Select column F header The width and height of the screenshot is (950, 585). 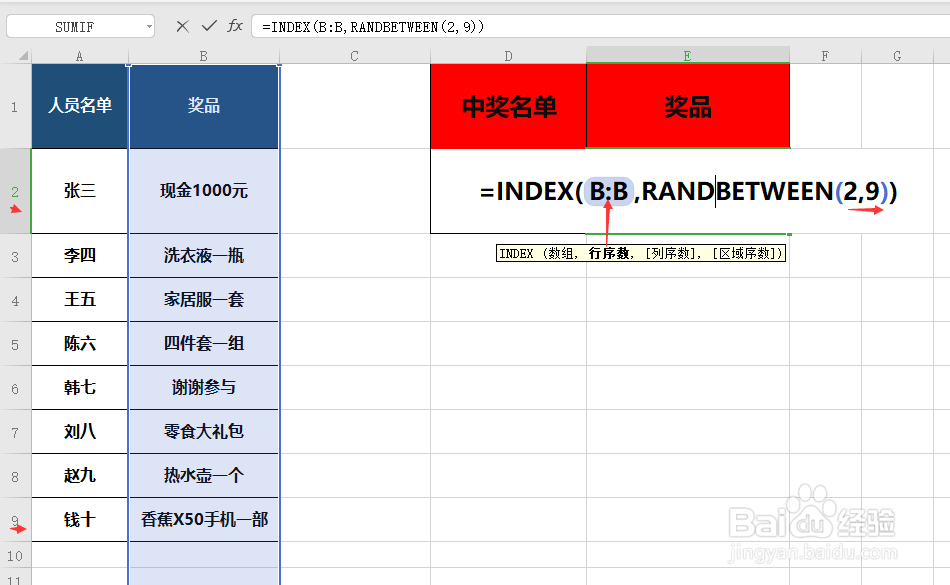tap(825, 56)
